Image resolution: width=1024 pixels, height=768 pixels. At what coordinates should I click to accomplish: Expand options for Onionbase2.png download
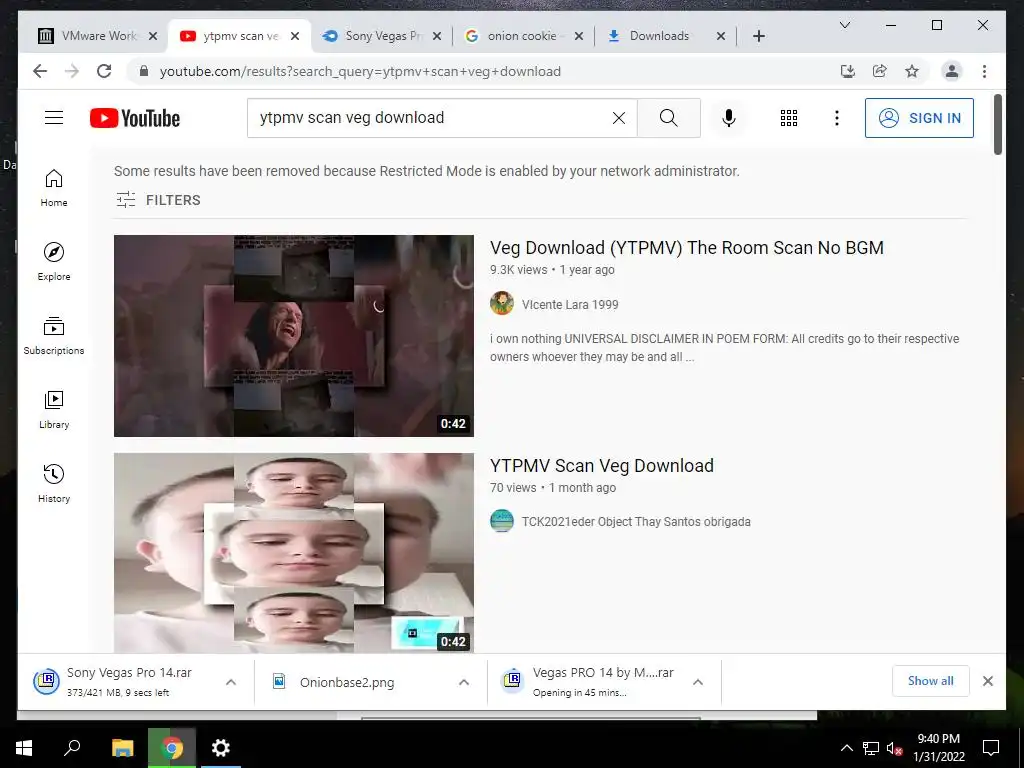(x=464, y=682)
